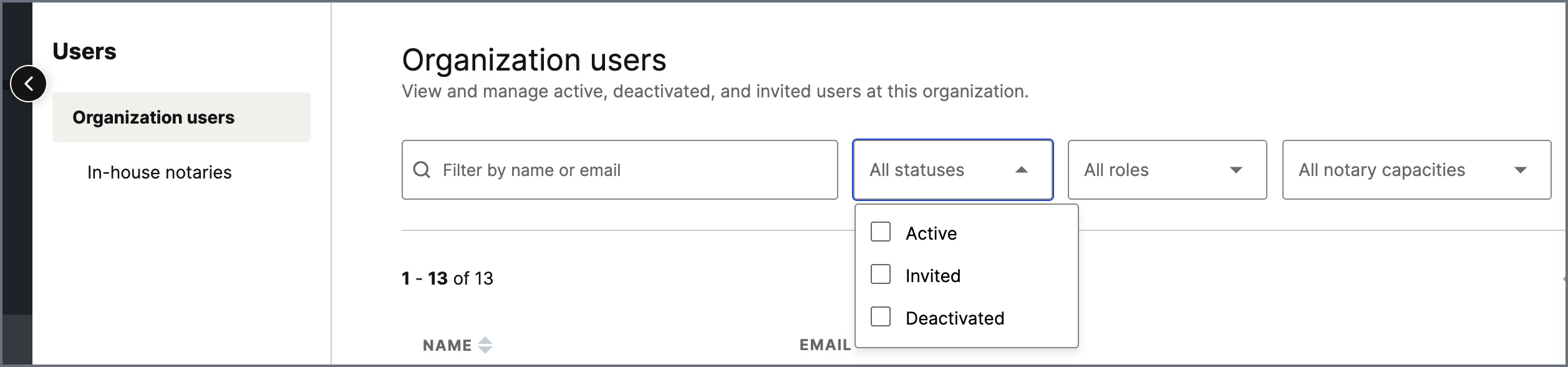Choose the Active option label text
This screenshot has width=1568, height=367.
tap(931, 233)
